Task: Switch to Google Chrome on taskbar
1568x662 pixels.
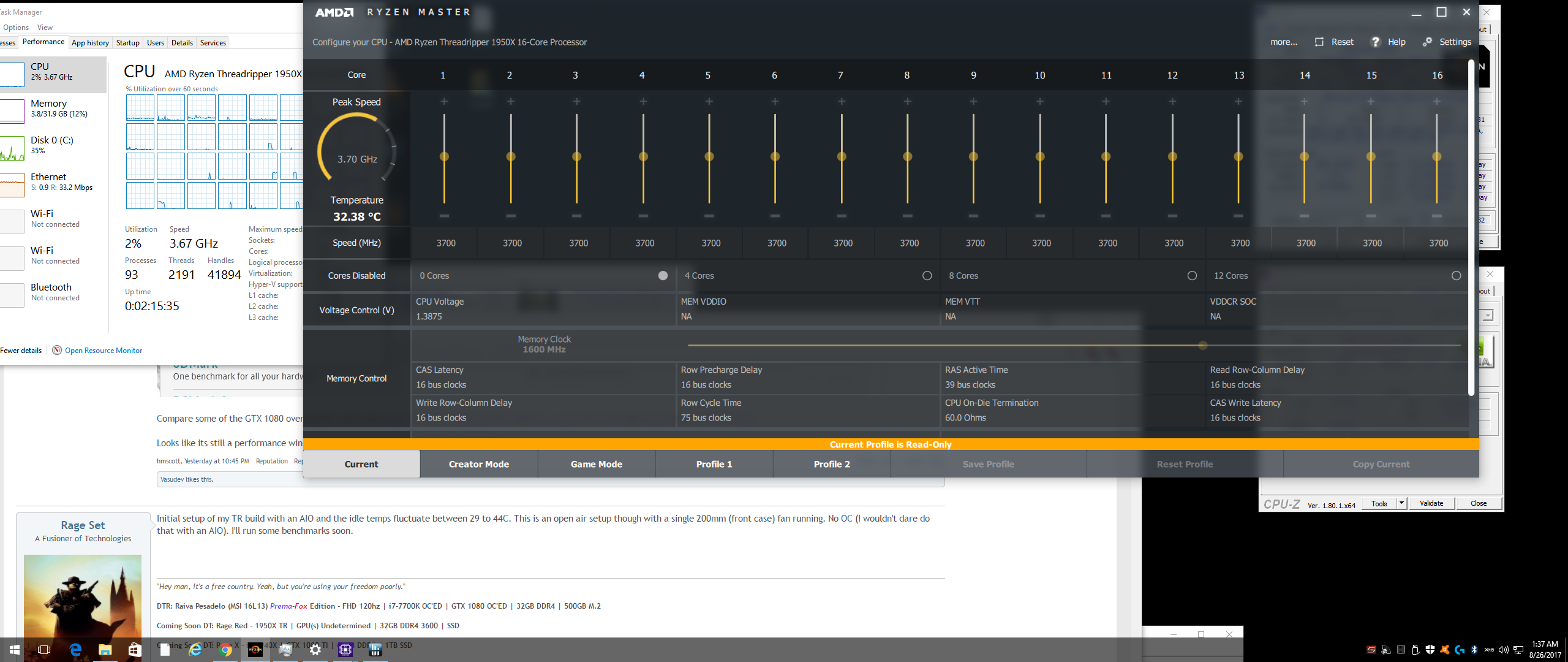Action: pos(225,650)
